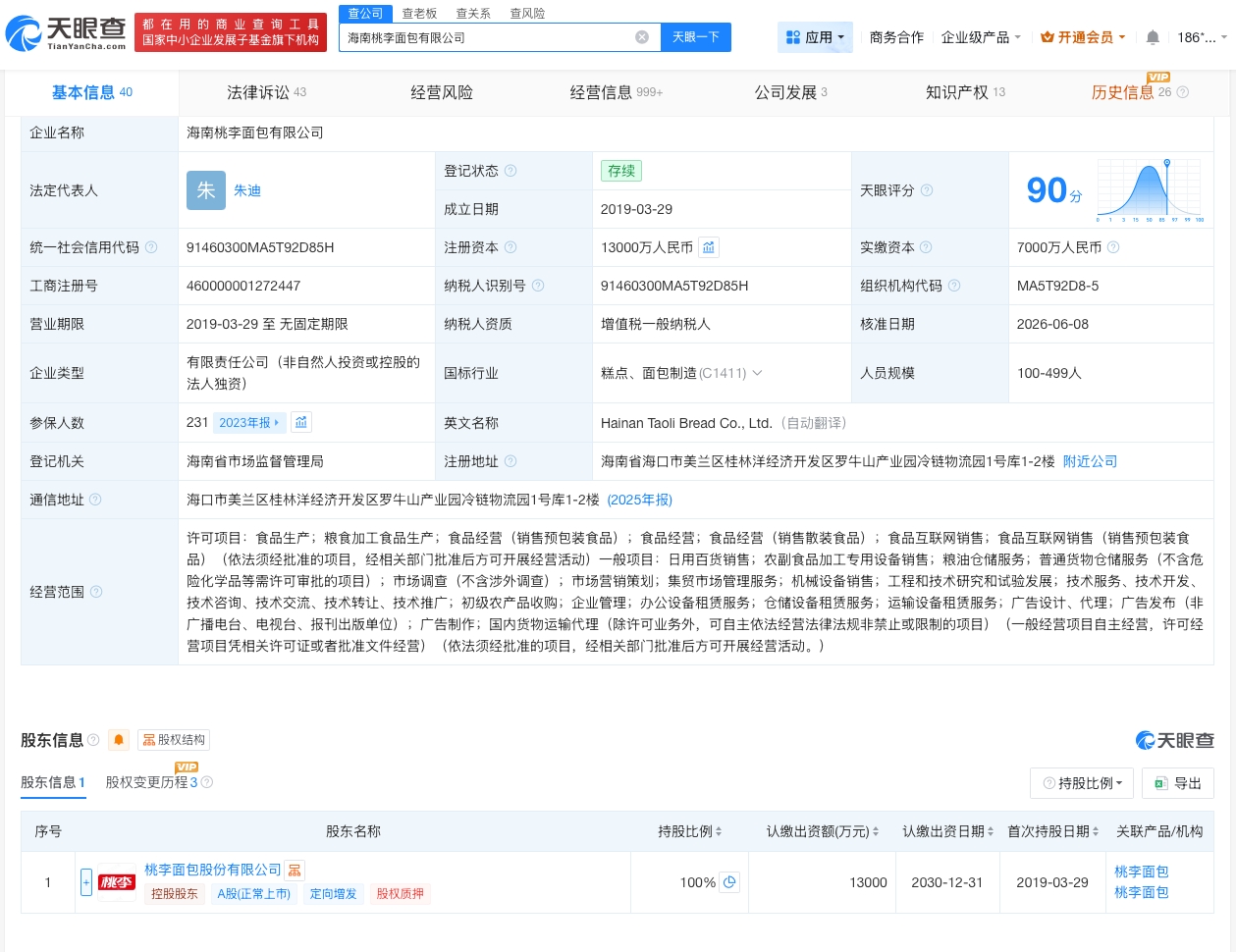Click help icon beside 经营范围
The image size is (1236, 952).
[x=96, y=592]
